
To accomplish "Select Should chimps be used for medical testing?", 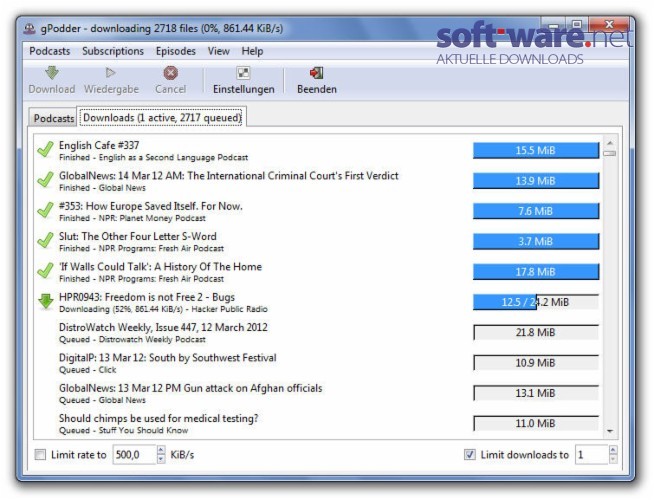I will [317, 423].
